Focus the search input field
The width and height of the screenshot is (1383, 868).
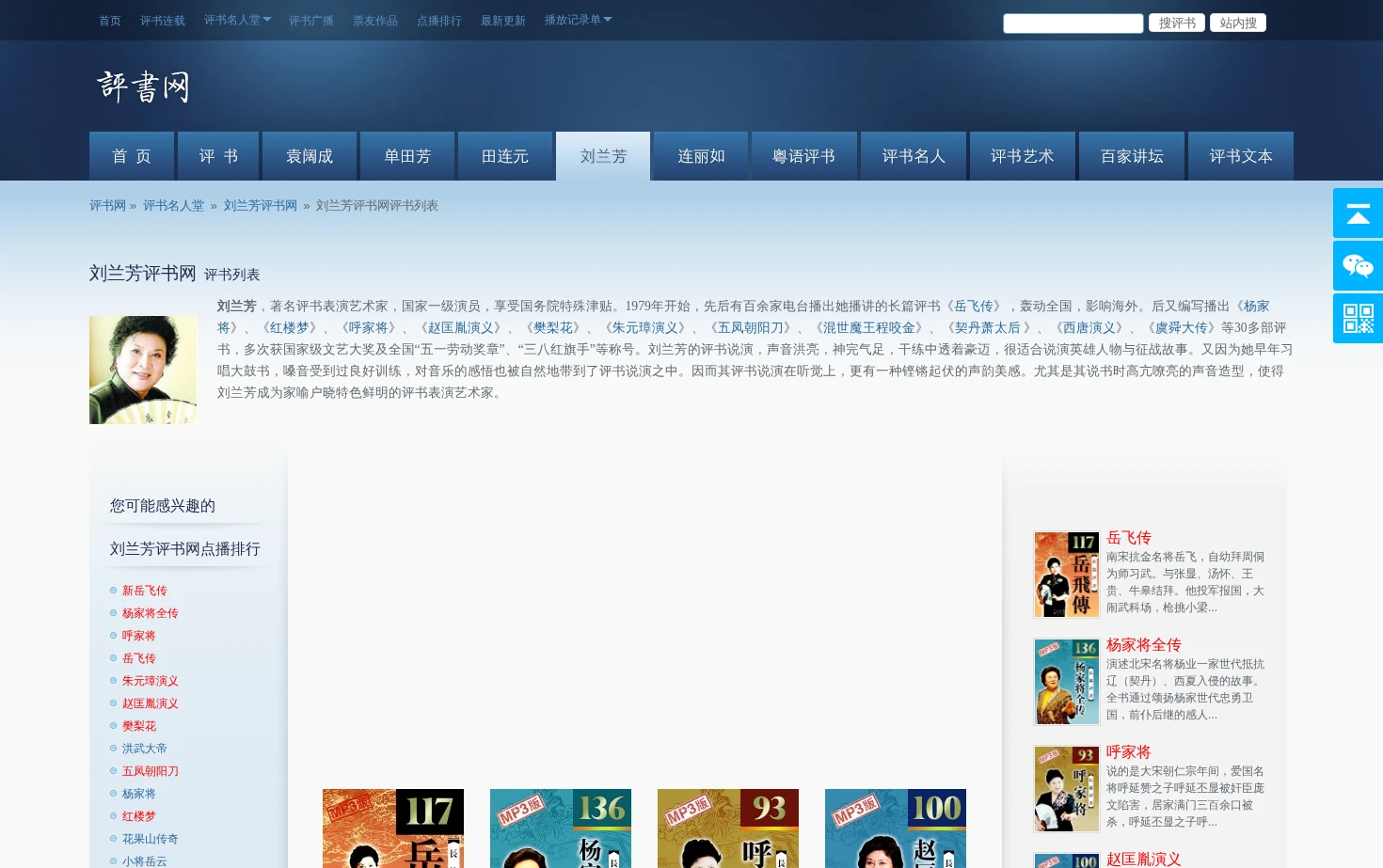tap(1073, 24)
